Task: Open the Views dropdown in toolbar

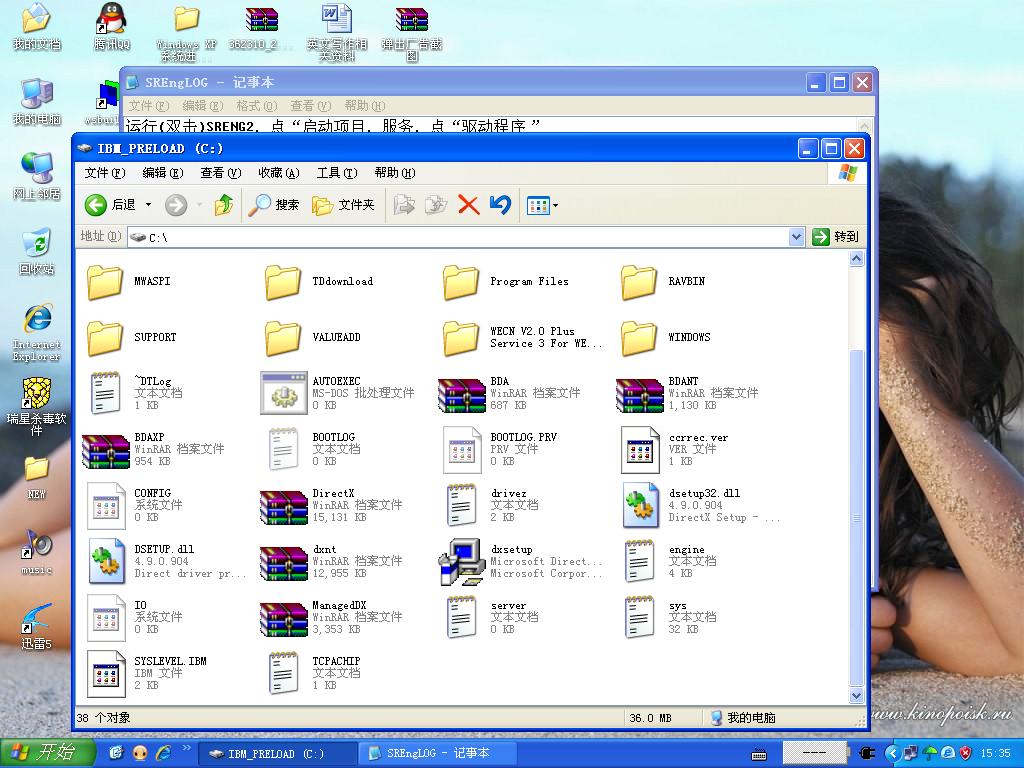Action: point(543,206)
